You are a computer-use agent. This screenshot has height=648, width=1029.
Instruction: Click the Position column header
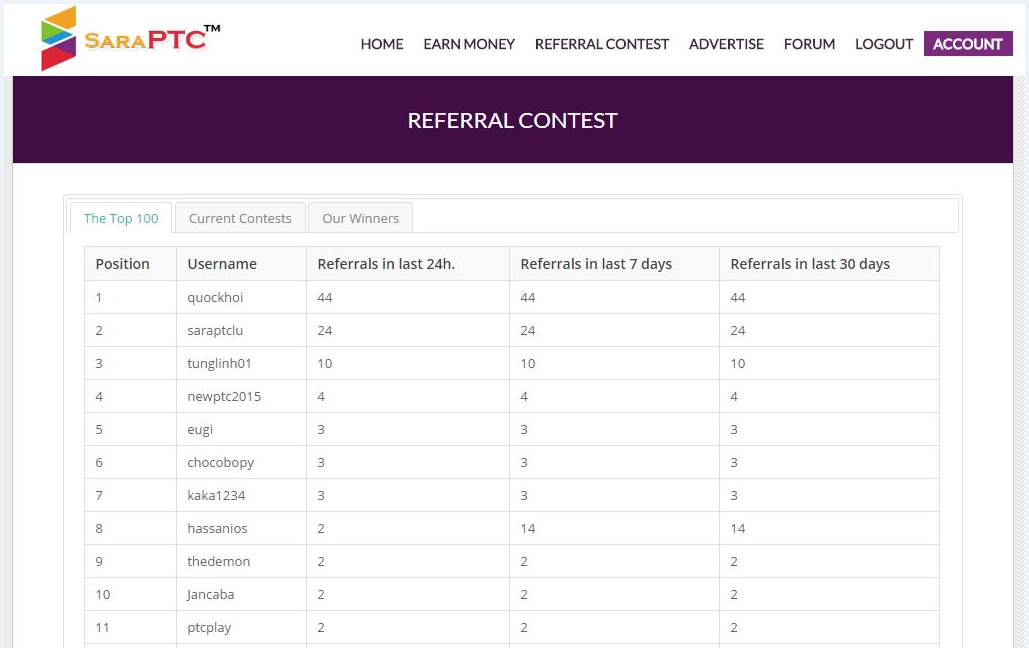[122, 264]
